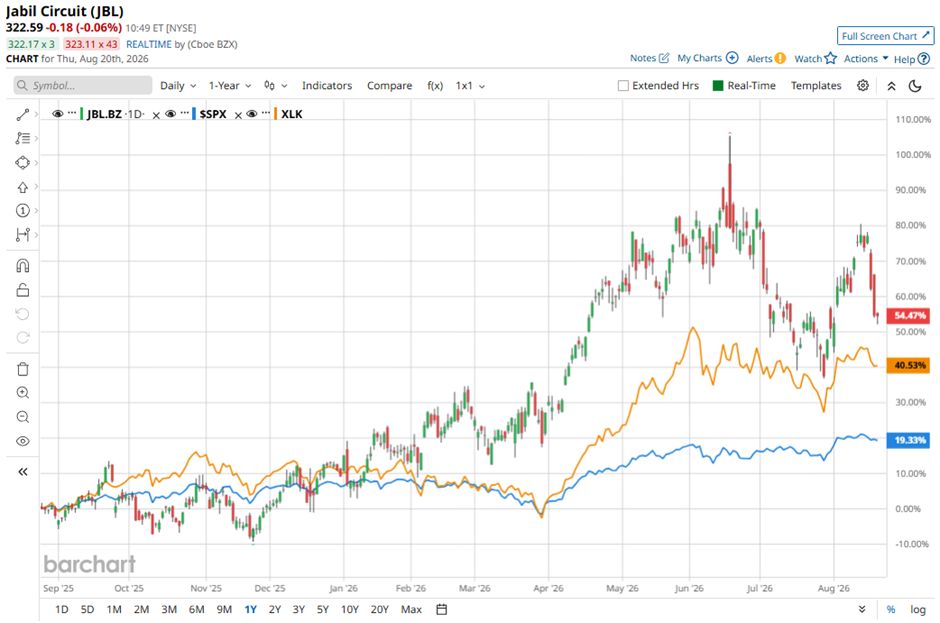Click the Alerts exclamation icon
This screenshot has width=940, height=623.
click(780, 58)
